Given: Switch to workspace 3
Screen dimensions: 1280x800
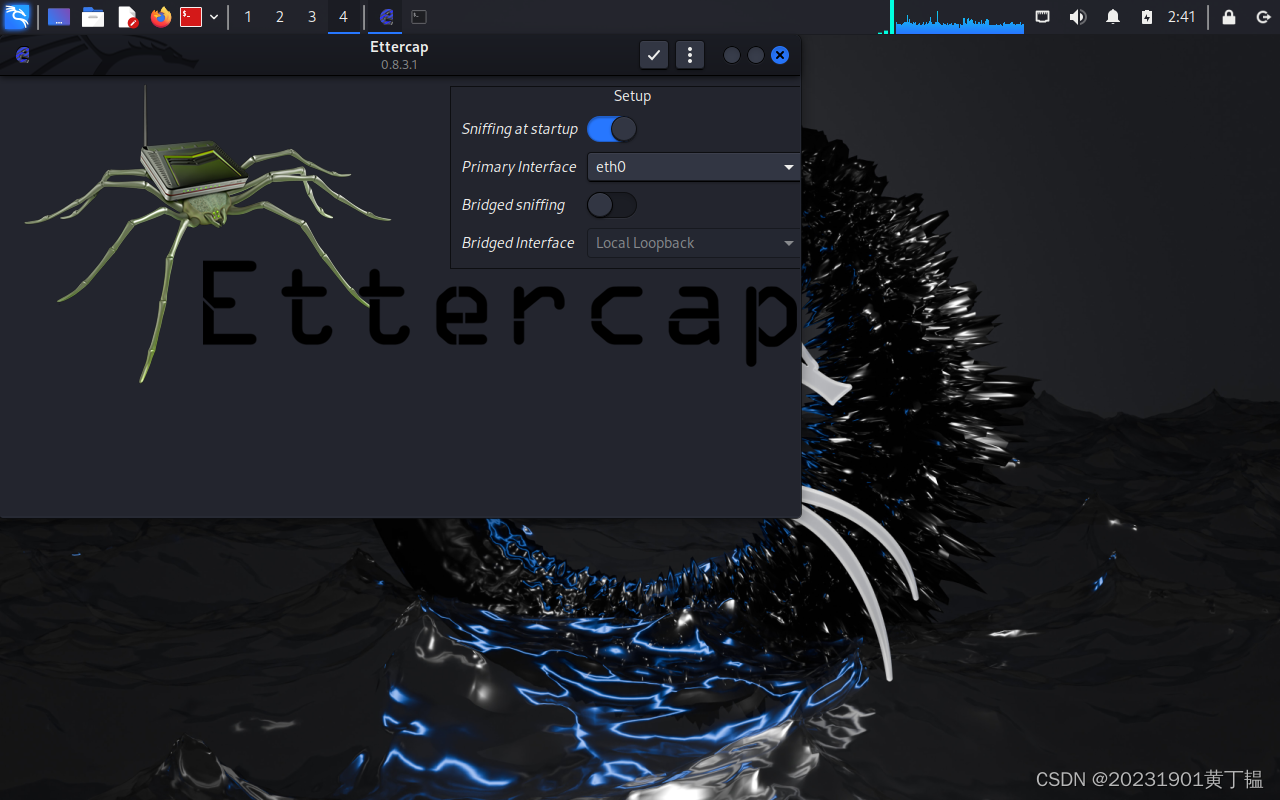Looking at the screenshot, I should (312, 17).
